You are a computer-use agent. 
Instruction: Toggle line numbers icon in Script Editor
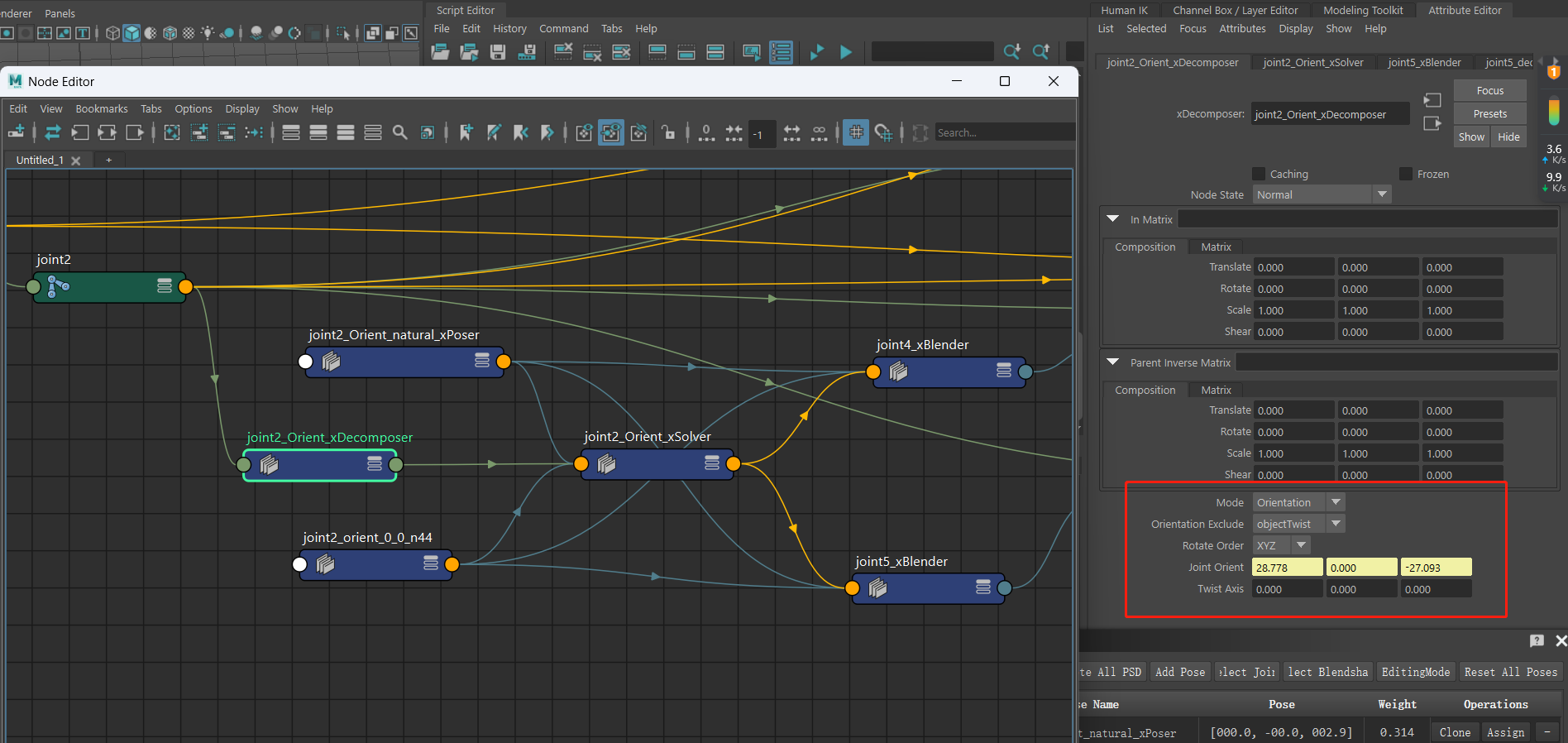point(781,52)
